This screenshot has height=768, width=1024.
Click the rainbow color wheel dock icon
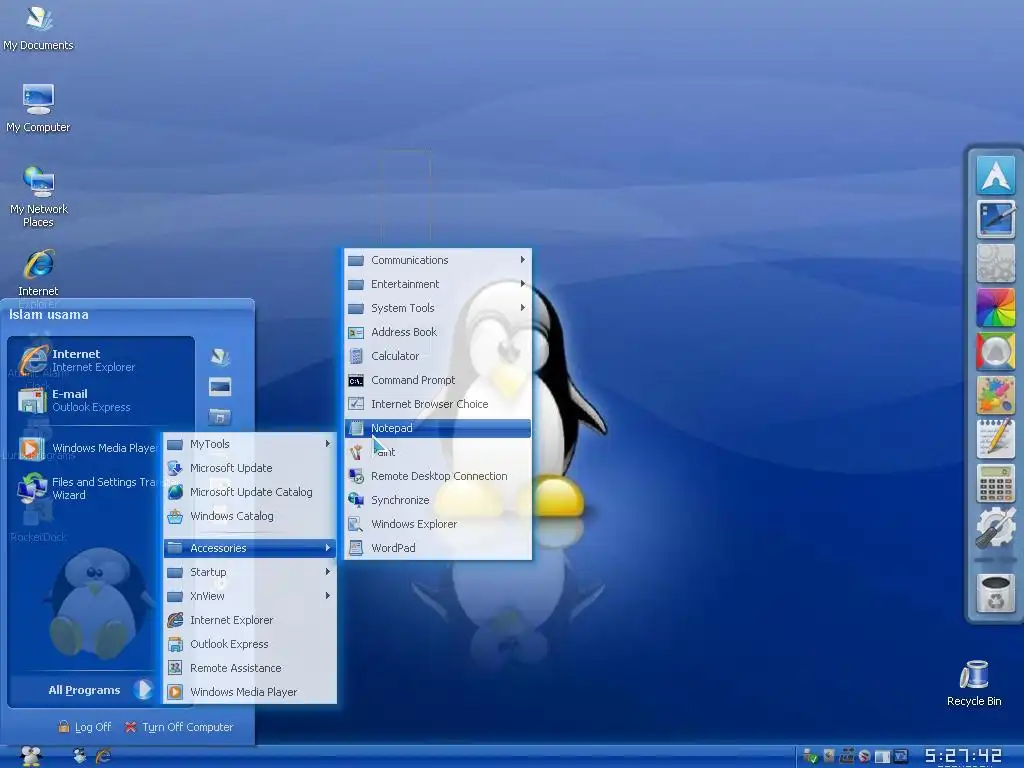pos(995,307)
